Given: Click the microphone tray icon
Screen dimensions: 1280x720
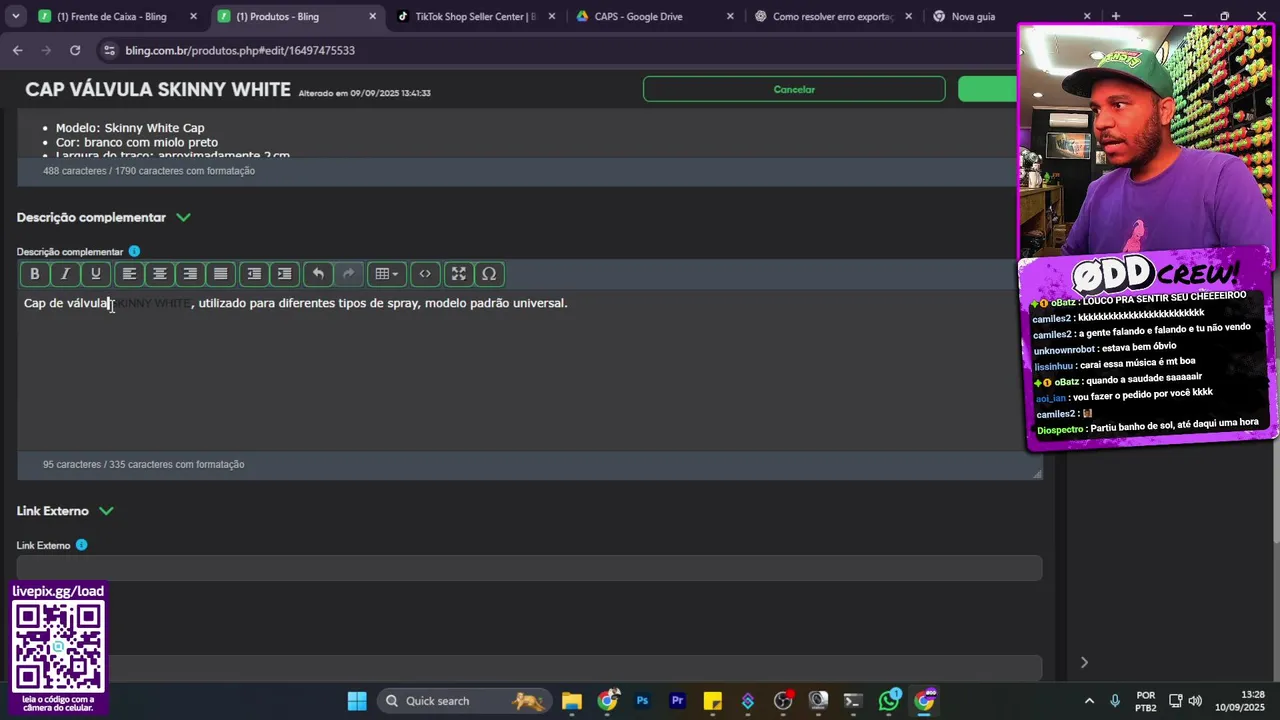Looking at the screenshot, I should pos(1115,701).
